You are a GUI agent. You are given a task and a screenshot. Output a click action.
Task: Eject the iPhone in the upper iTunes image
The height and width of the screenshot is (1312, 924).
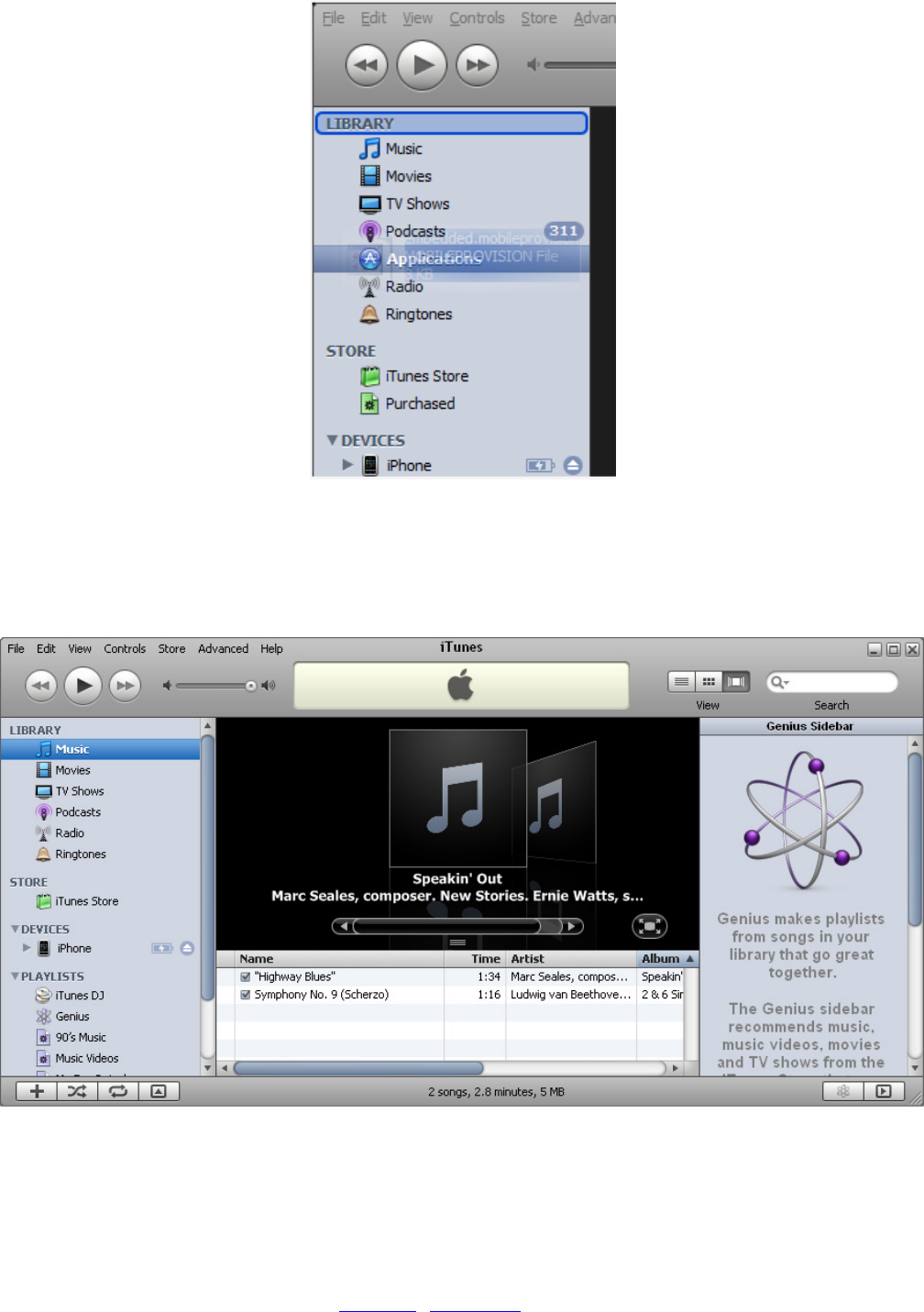(573, 466)
